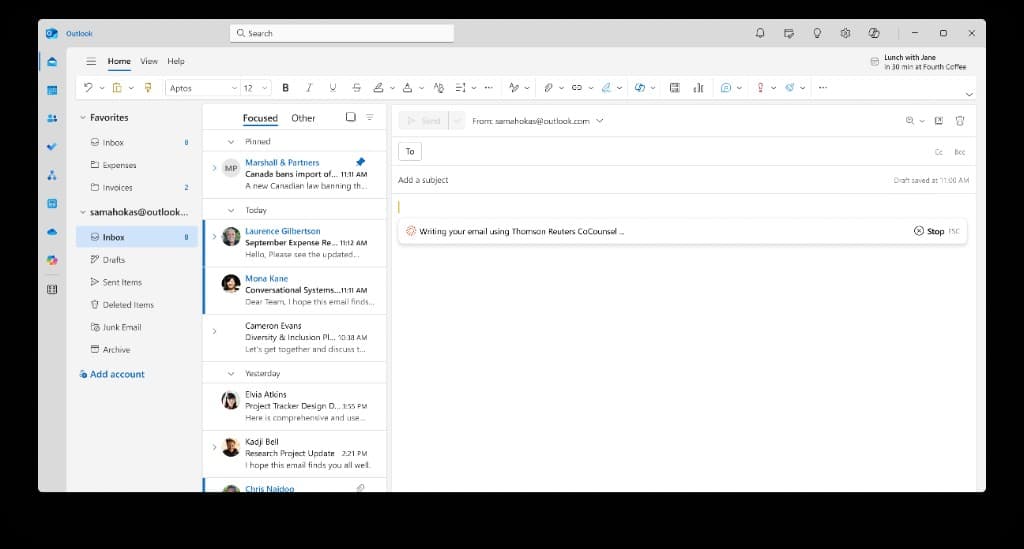Discard the draft with the trash icon
The image size is (1024, 549).
[960, 121]
